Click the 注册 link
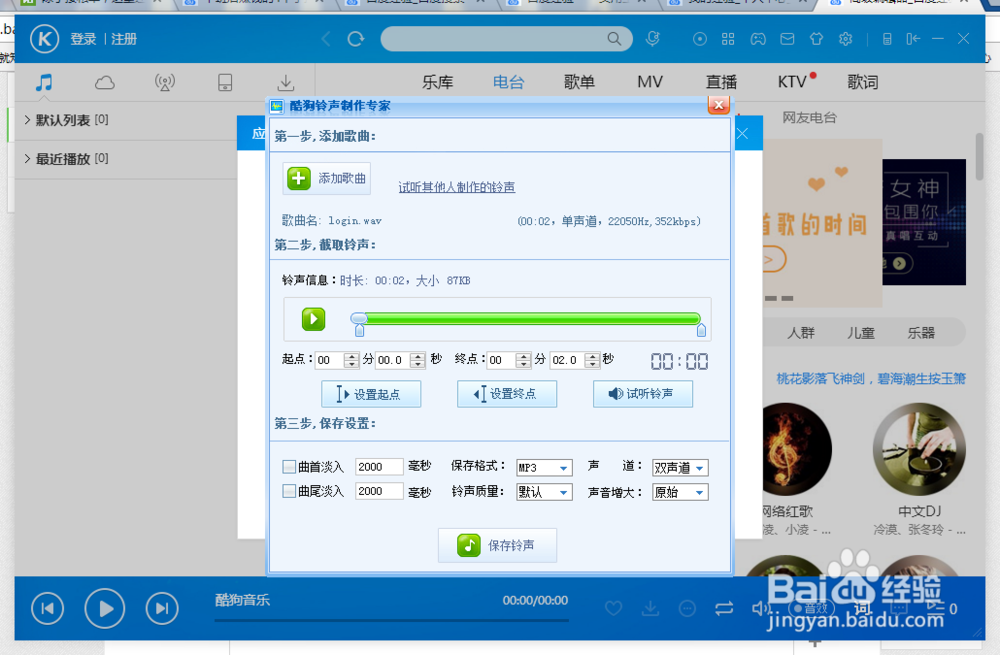This screenshot has width=1000, height=655. coord(124,39)
